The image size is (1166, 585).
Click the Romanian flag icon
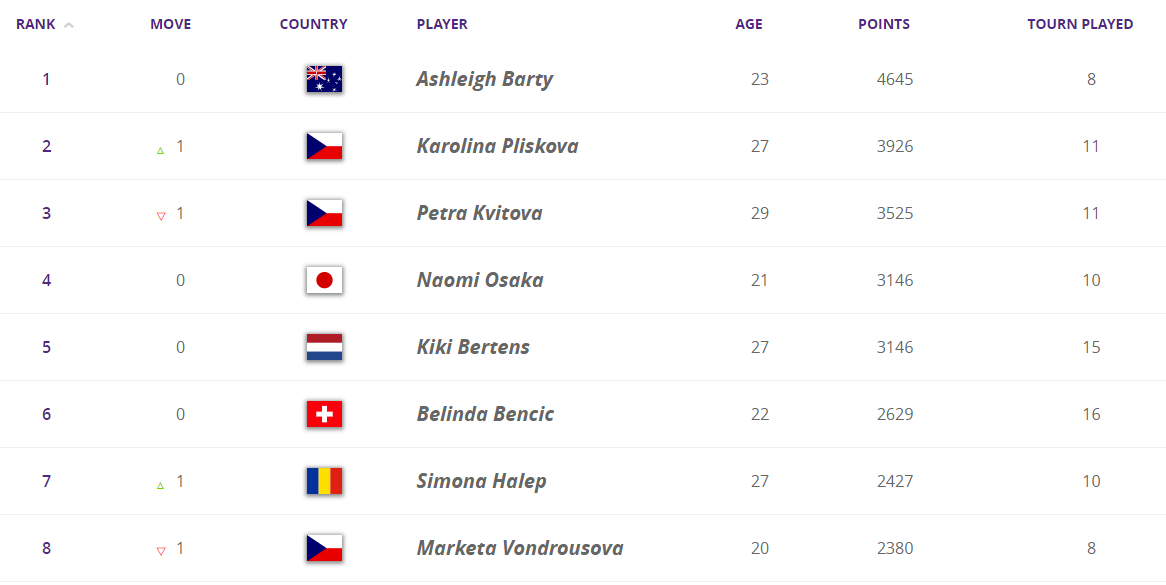tap(324, 481)
